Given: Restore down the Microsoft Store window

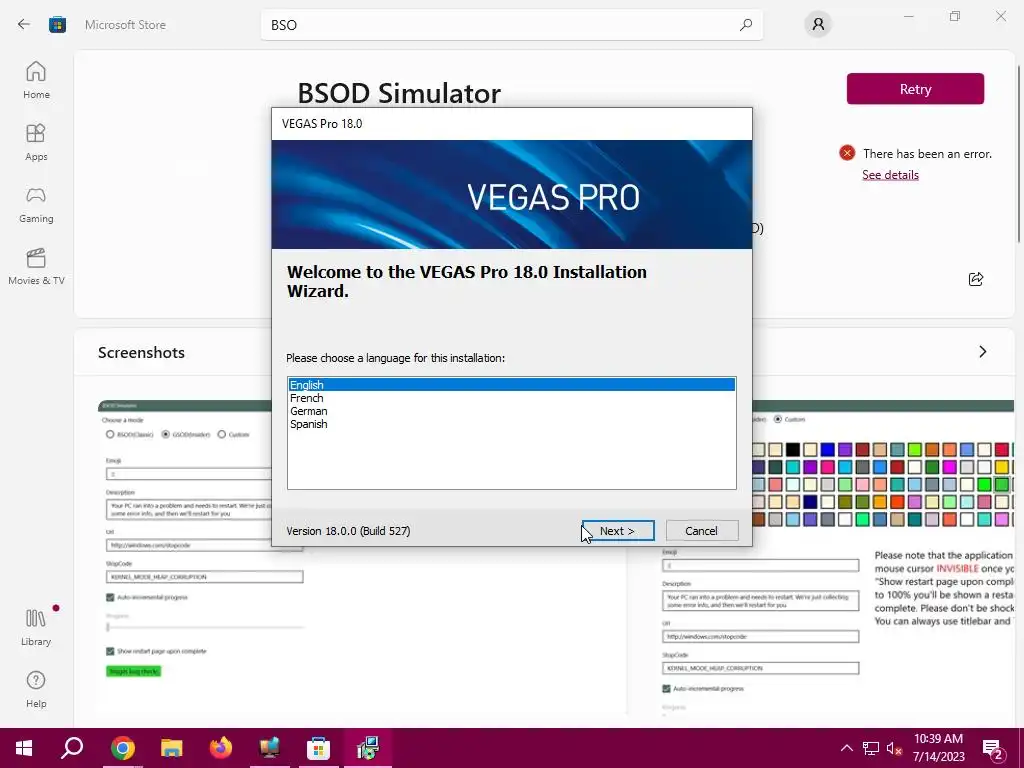Looking at the screenshot, I should [955, 16].
